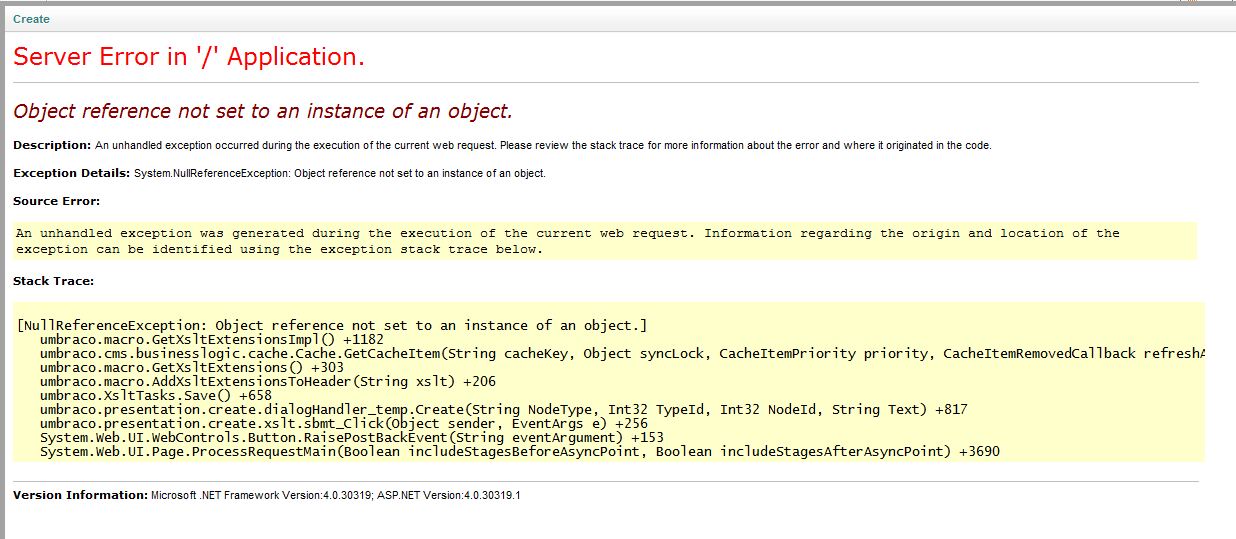Click the [NullReferenceException: ...] stack line
The height and width of the screenshot is (539, 1236).
(332, 325)
